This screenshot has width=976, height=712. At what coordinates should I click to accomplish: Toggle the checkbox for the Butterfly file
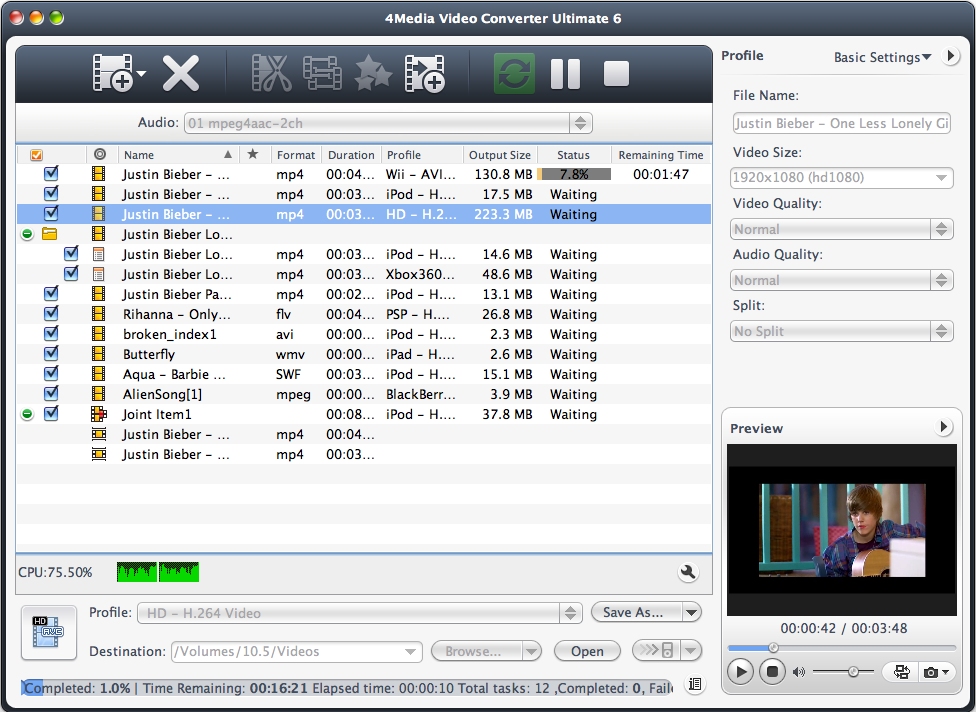click(x=51, y=354)
